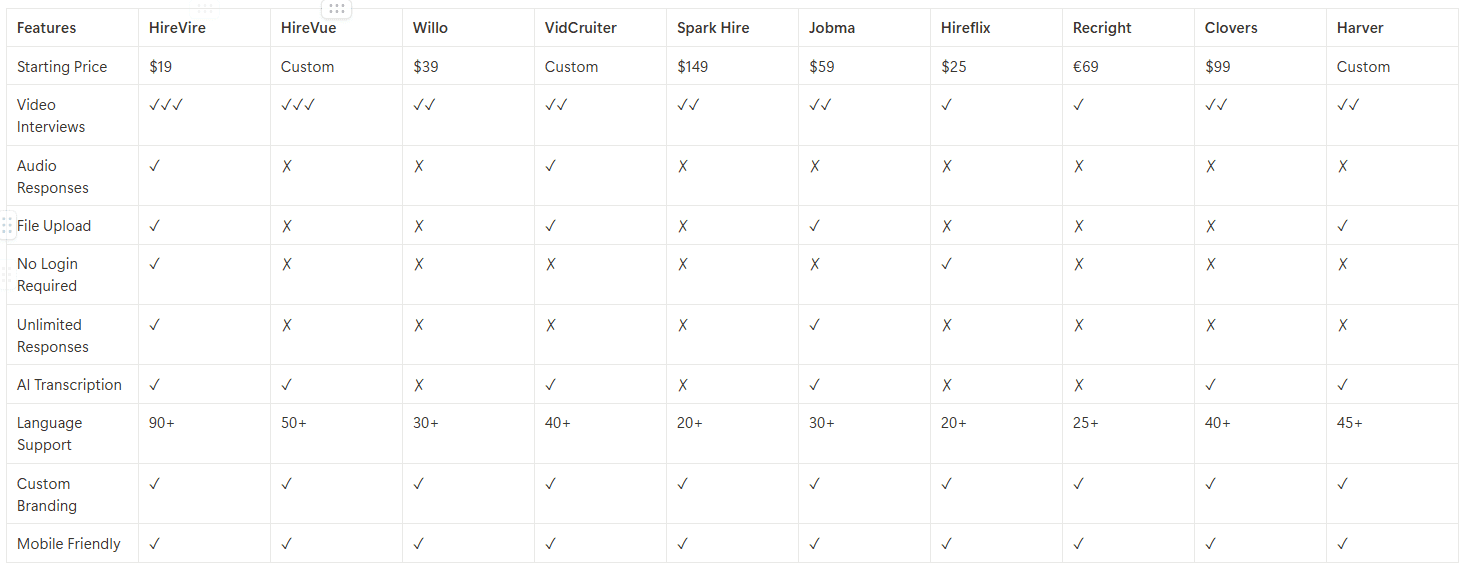Click the X for Spark Hire AI Transcription

(683, 385)
